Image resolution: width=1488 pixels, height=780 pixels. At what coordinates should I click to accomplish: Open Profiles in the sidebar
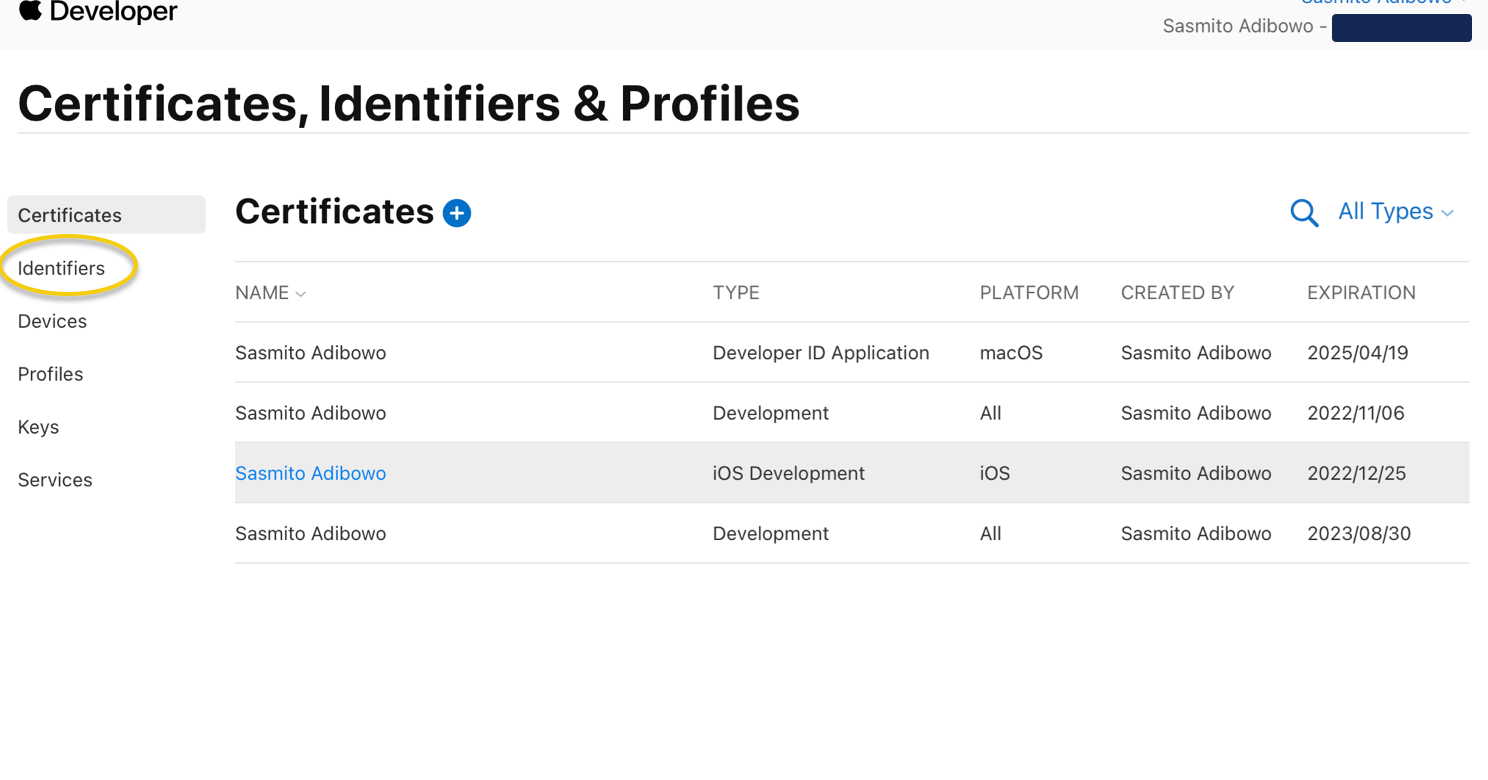click(50, 374)
